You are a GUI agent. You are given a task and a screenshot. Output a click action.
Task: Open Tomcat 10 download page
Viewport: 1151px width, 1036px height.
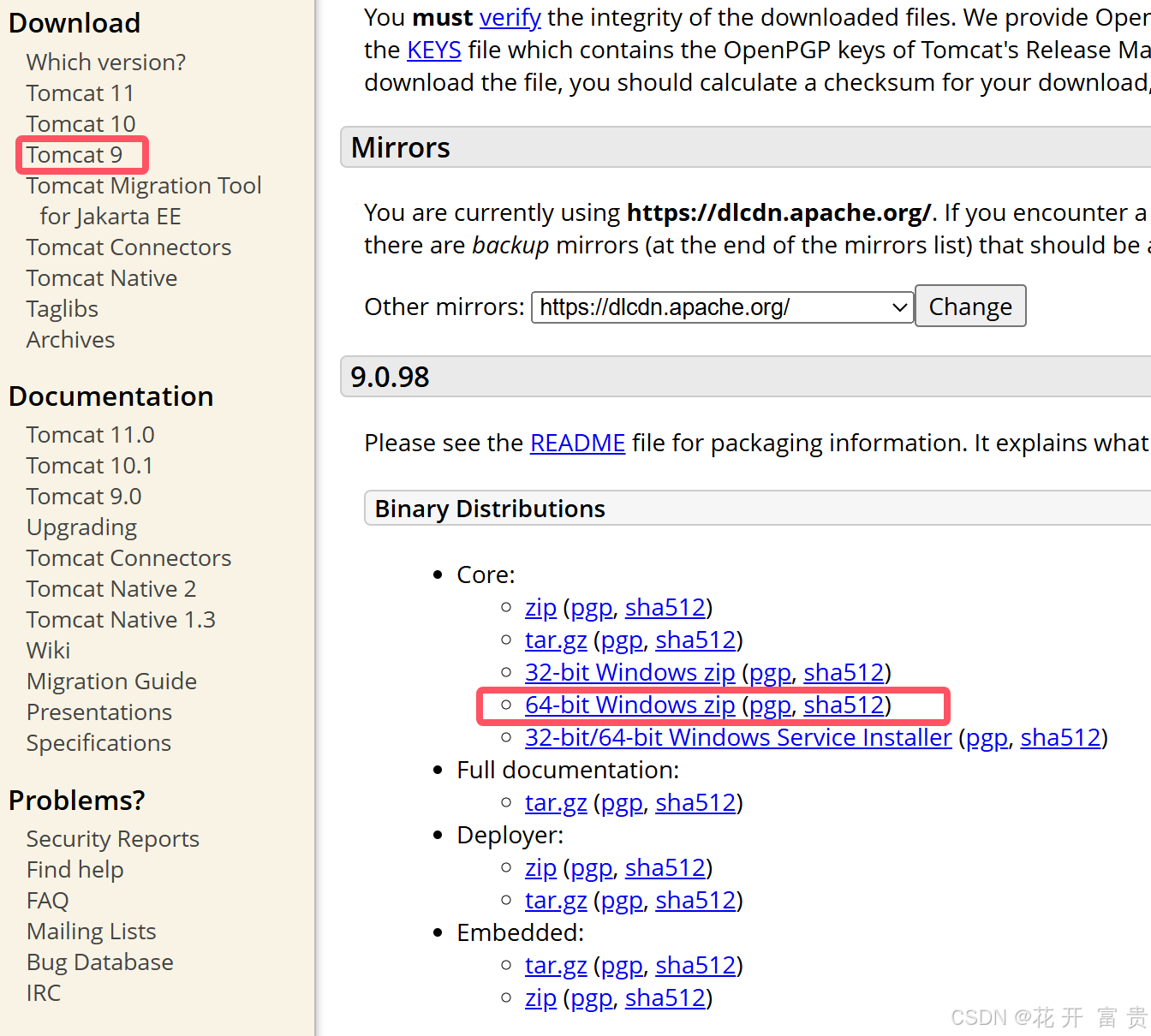tap(81, 124)
